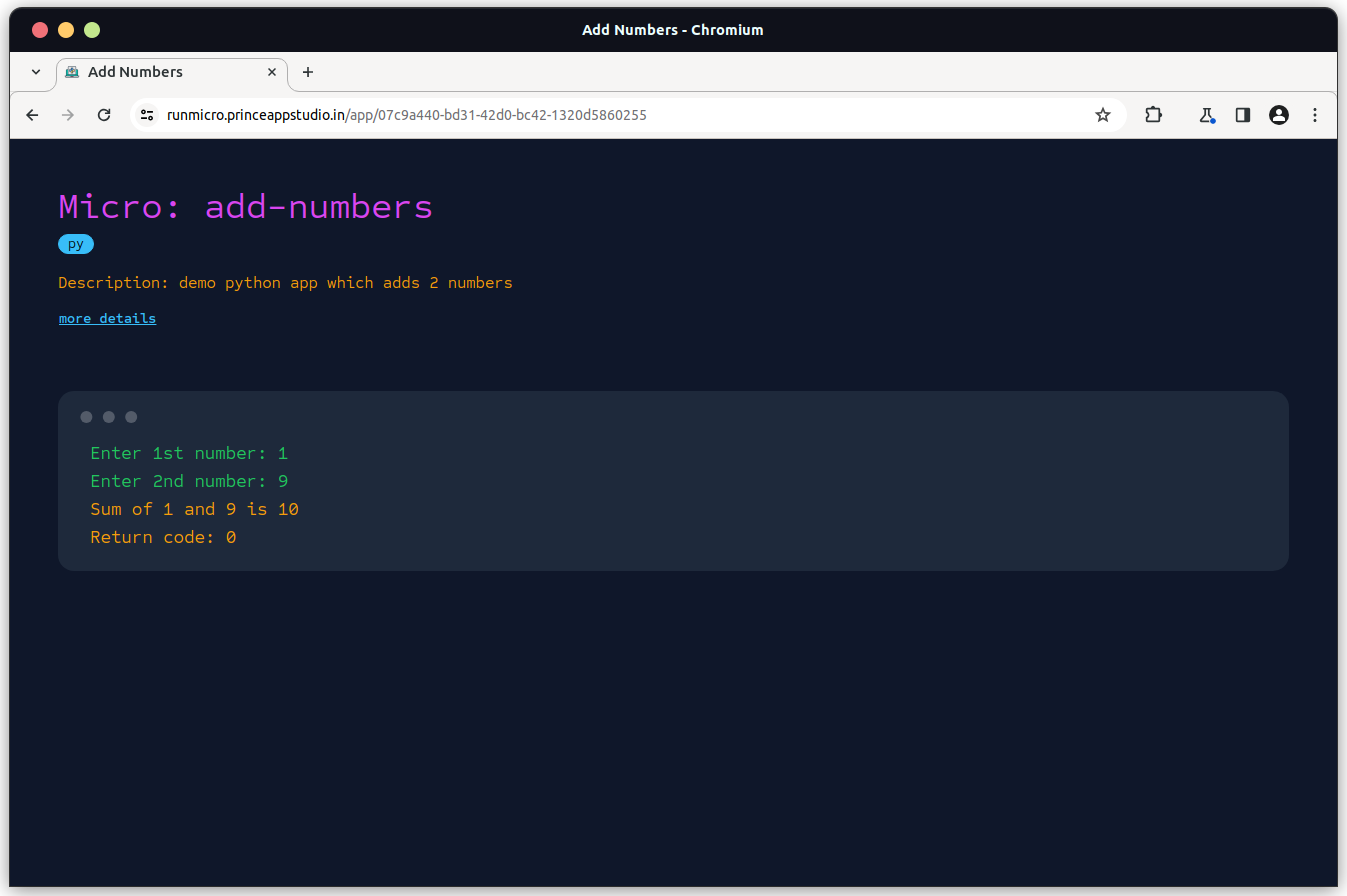The width and height of the screenshot is (1347, 896).
Task: Open Chrome Labs flask icon
Action: coord(1207,115)
